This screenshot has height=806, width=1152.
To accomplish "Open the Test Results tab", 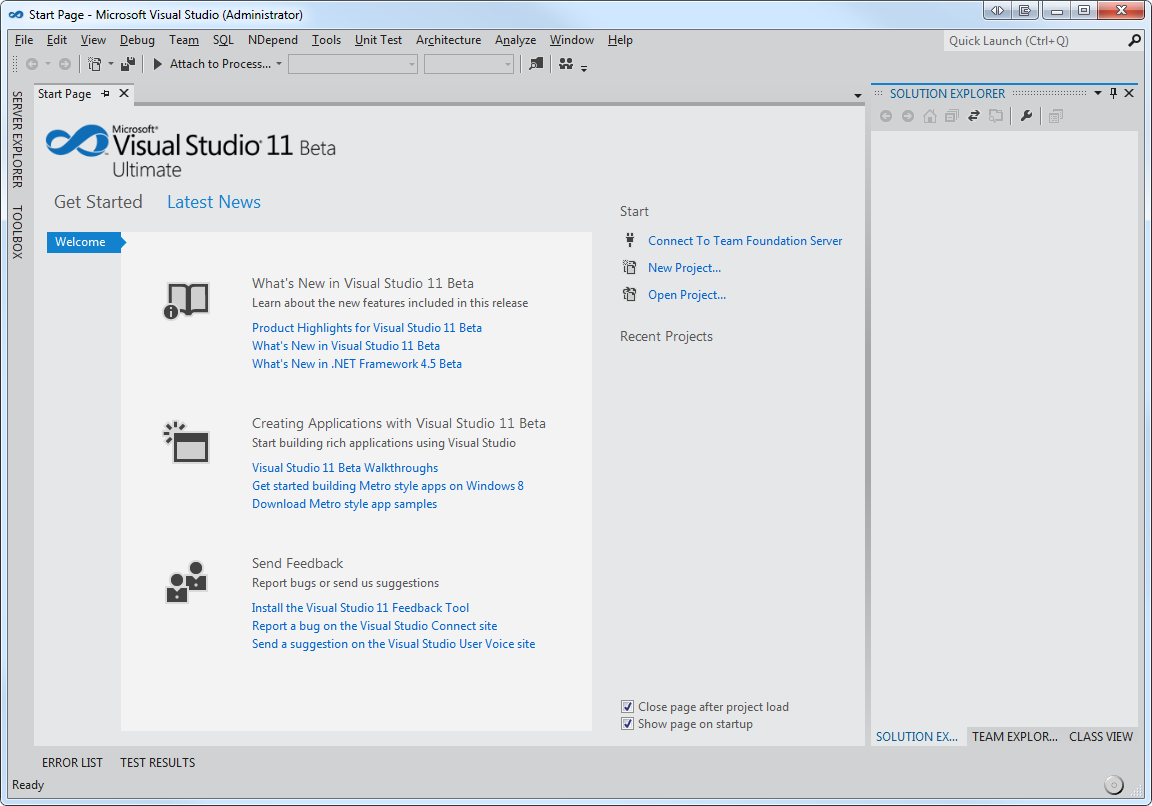I will (x=158, y=763).
